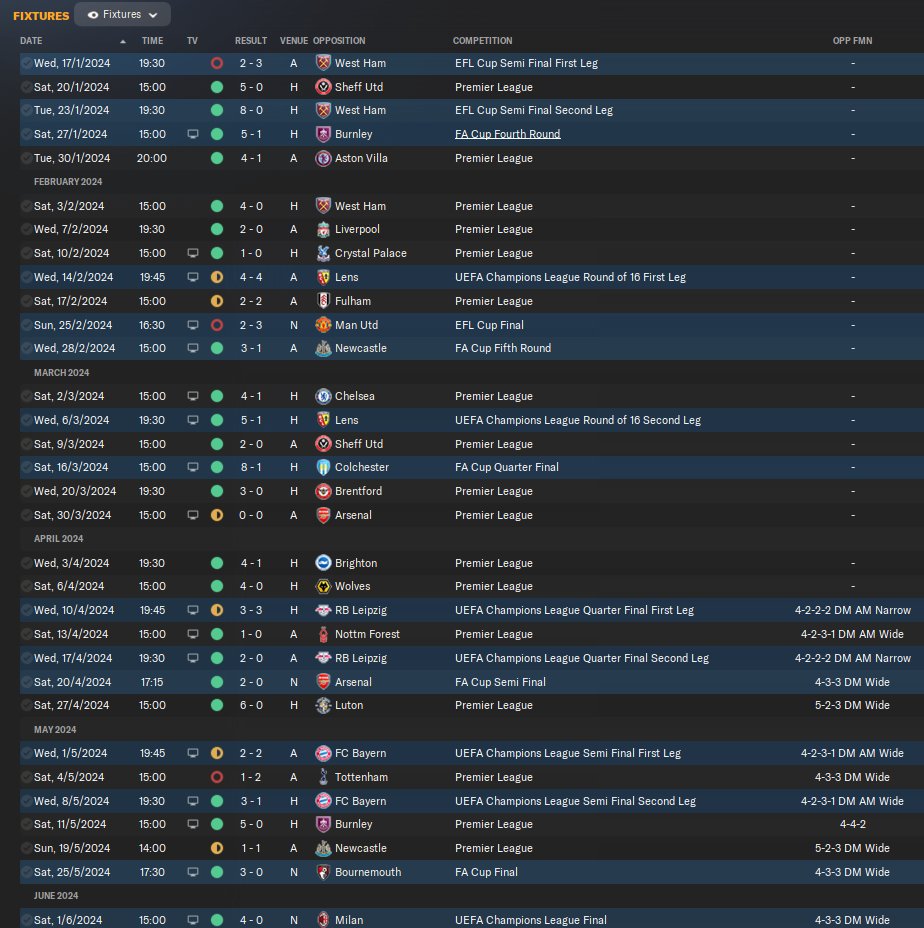Click the VENUE column header
The width and height of the screenshot is (924, 928).
(294, 41)
